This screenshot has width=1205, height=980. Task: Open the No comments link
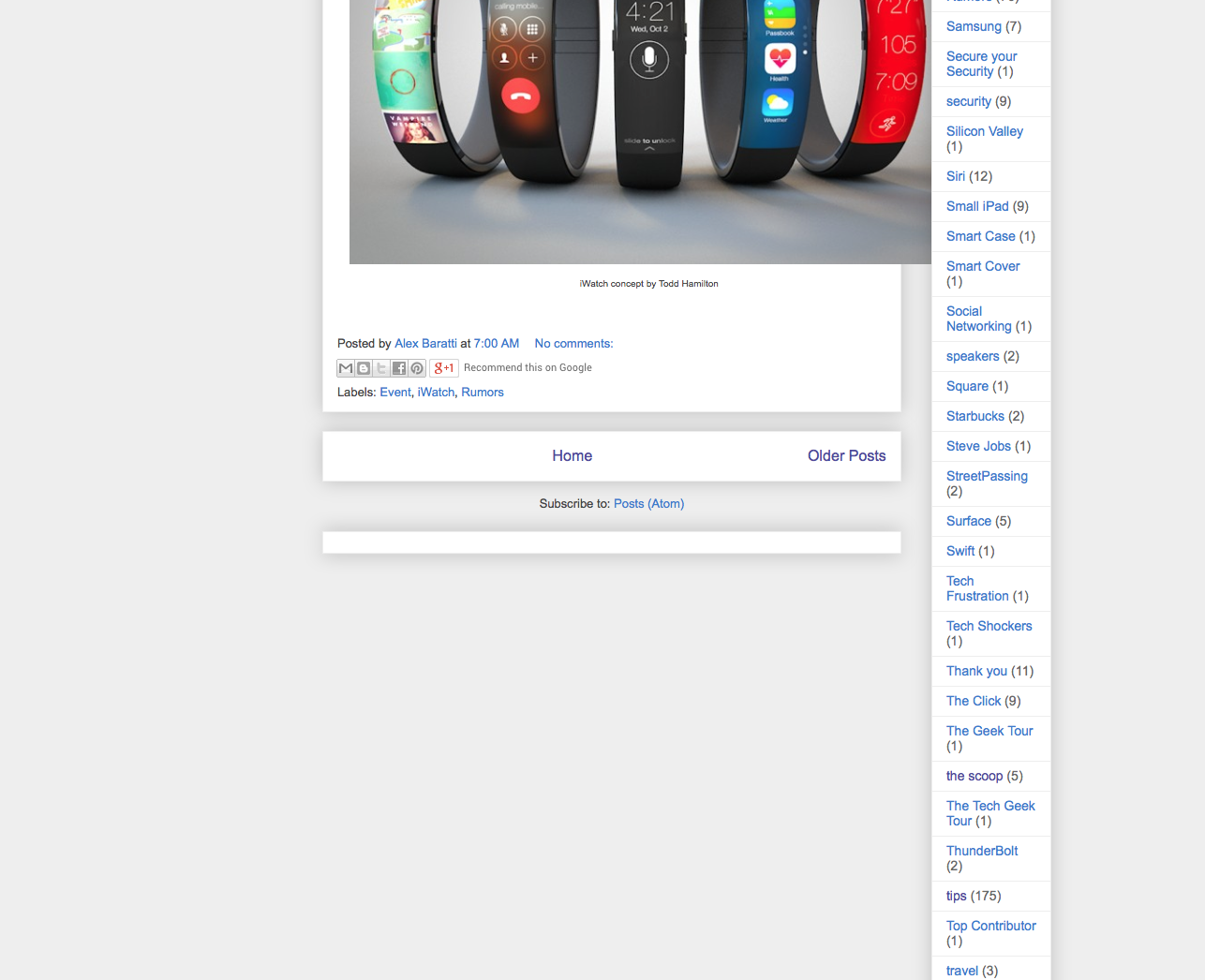tap(573, 343)
